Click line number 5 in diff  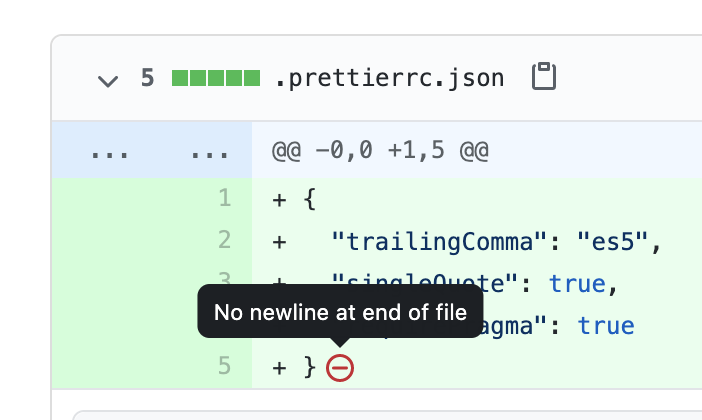[224, 366]
